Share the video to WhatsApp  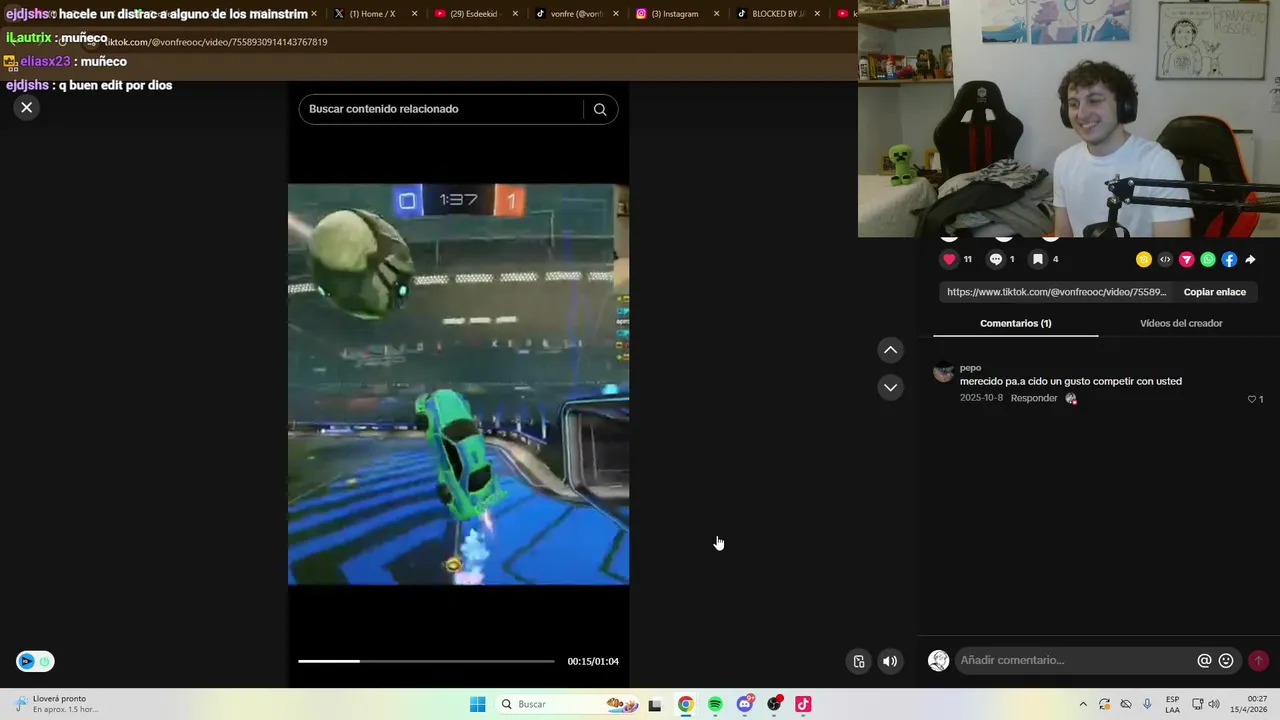1208,259
